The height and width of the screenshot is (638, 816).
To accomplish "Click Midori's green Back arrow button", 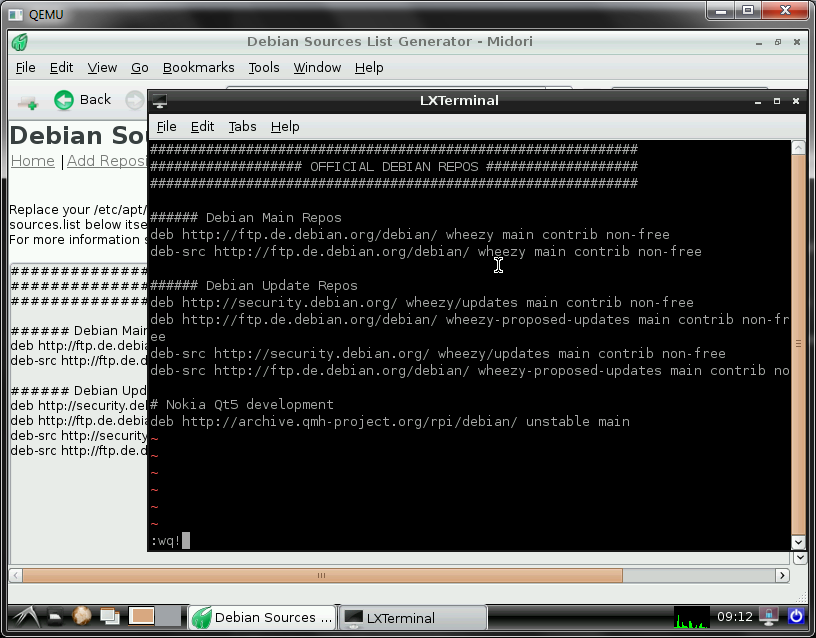I will click(83, 99).
